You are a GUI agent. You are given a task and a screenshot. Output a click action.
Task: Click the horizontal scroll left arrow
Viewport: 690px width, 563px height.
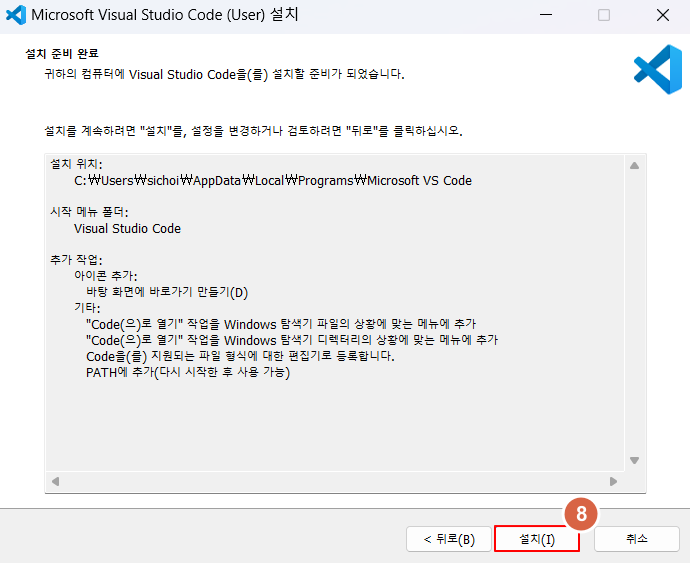pyautogui.click(x=55, y=481)
